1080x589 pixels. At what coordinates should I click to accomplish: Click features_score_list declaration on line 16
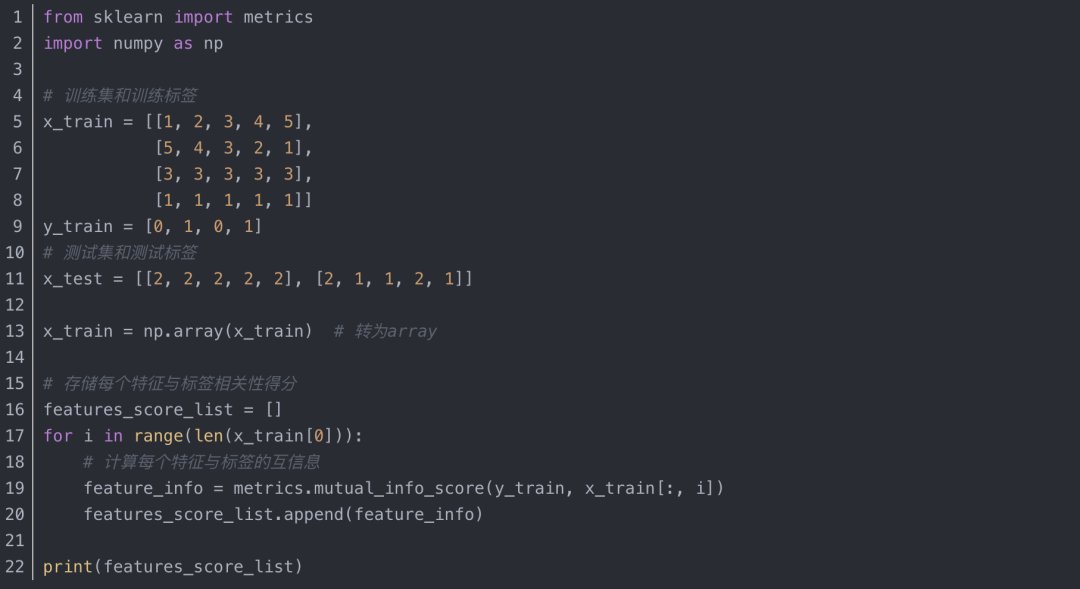138,410
